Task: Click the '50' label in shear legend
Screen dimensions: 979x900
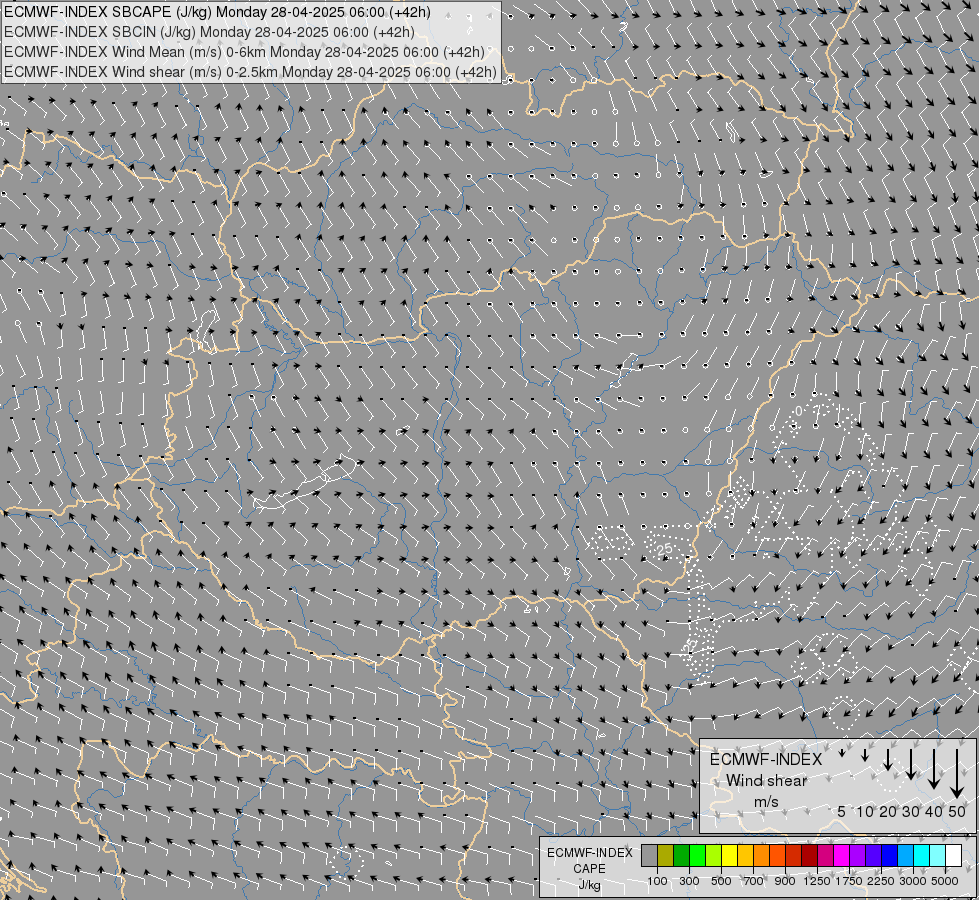Action: click(957, 811)
